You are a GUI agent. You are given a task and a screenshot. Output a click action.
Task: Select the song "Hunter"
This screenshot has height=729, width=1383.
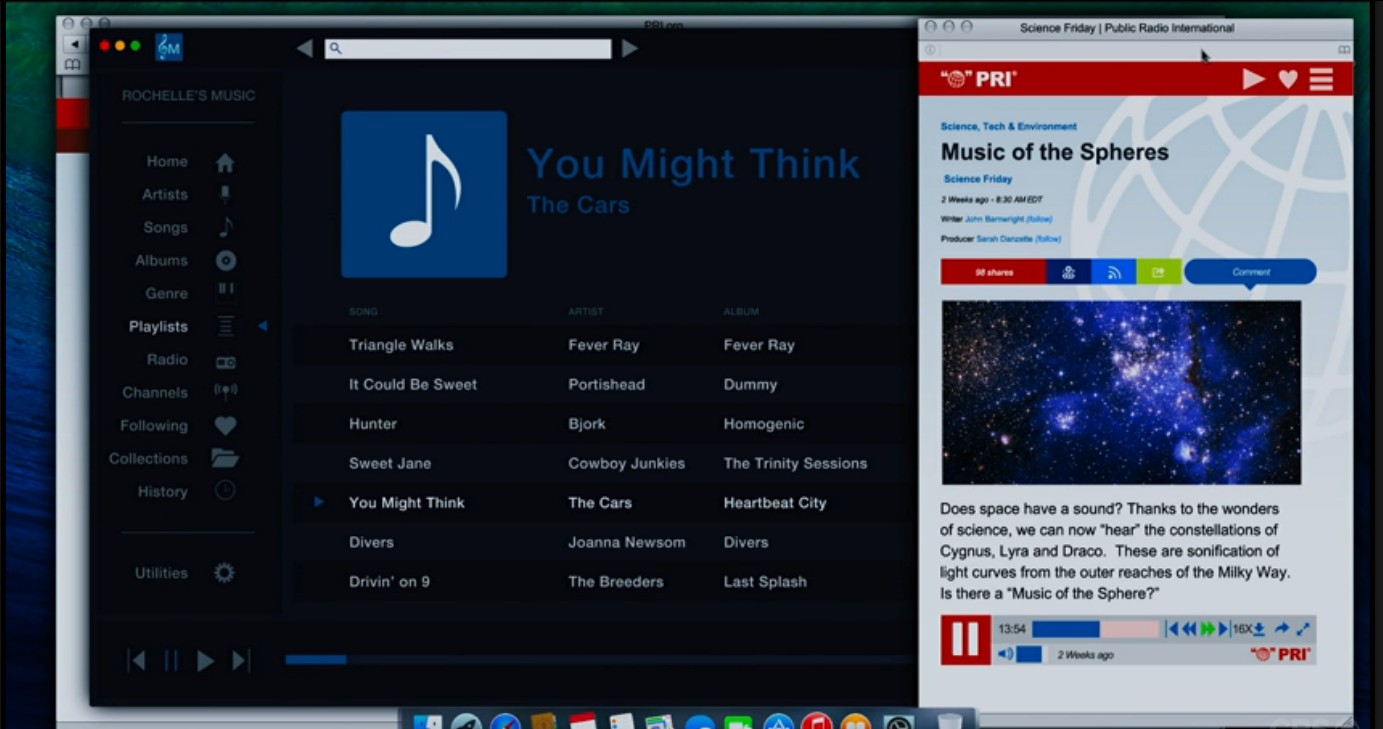[x=373, y=424]
